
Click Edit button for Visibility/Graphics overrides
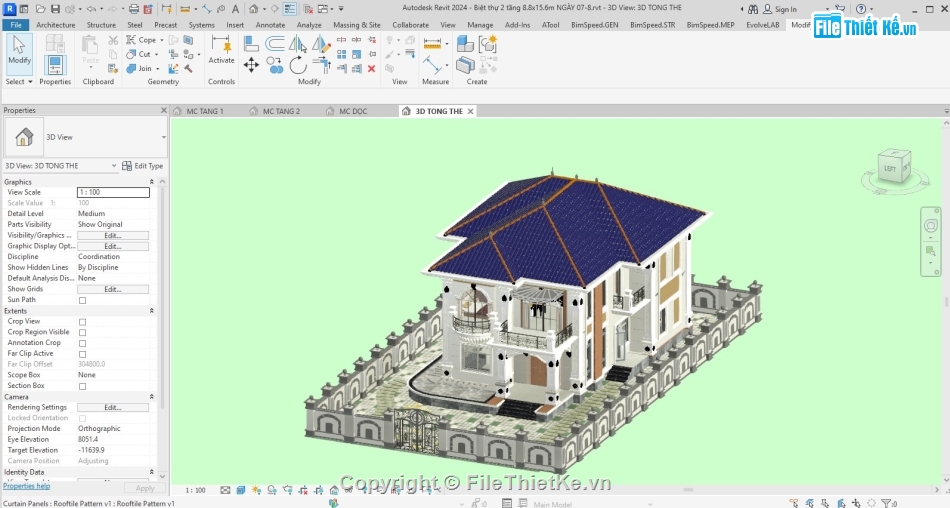[113, 235]
